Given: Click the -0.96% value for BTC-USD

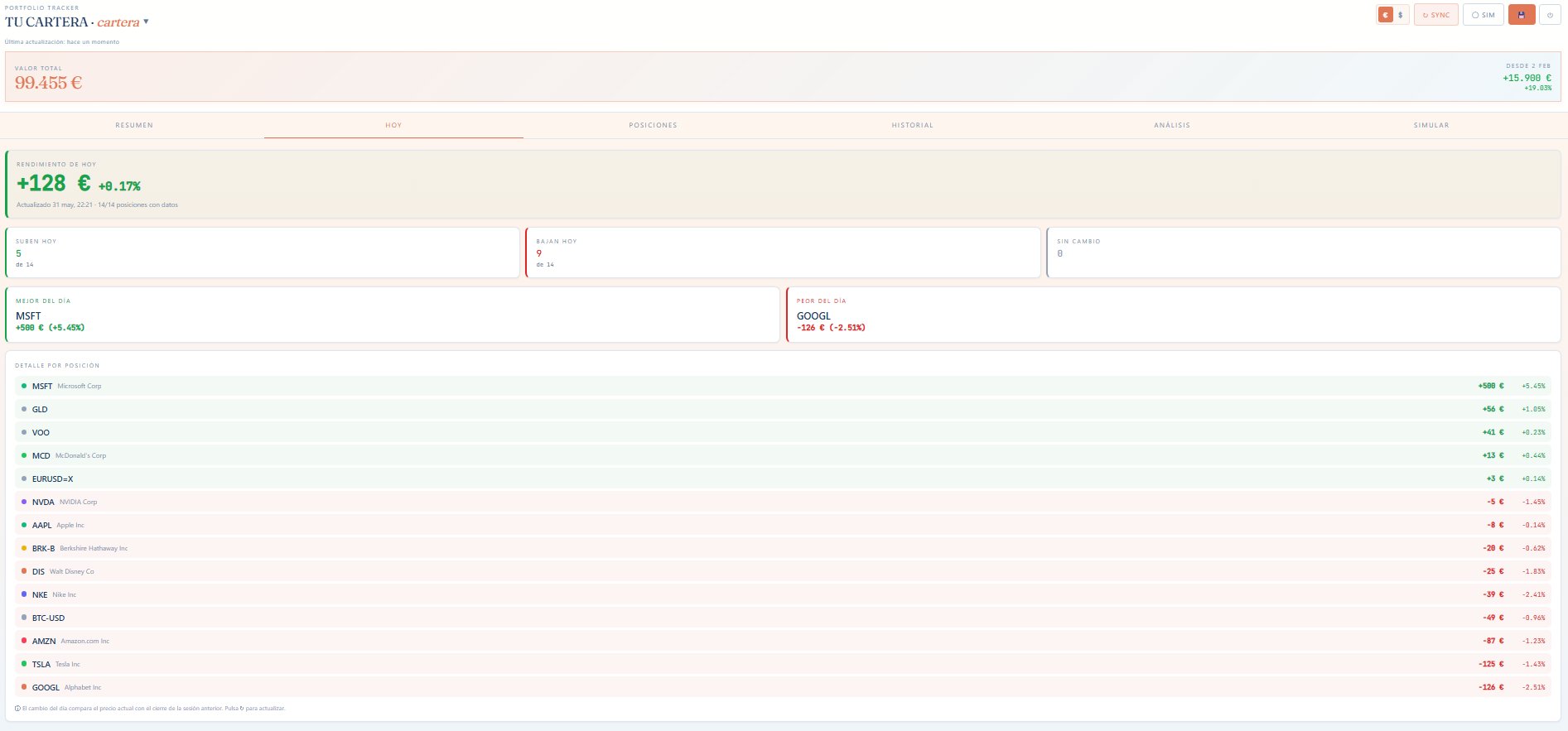Looking at the screenshot, I should click(1533, 618).
